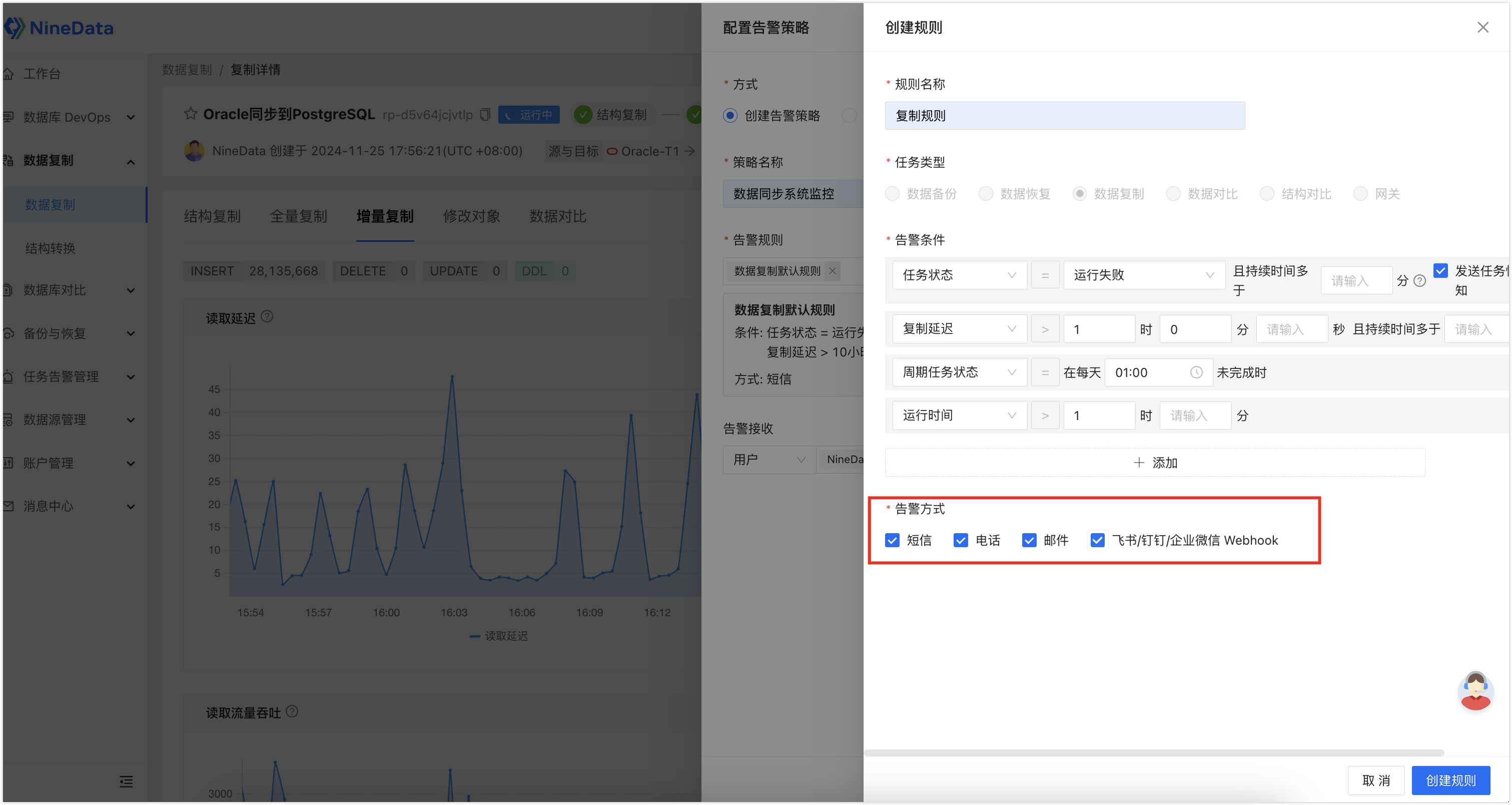This screenshot has width=1512, height=805.
Task: Open the 运行时间 condition dropdown
Action: pos(960,415)
